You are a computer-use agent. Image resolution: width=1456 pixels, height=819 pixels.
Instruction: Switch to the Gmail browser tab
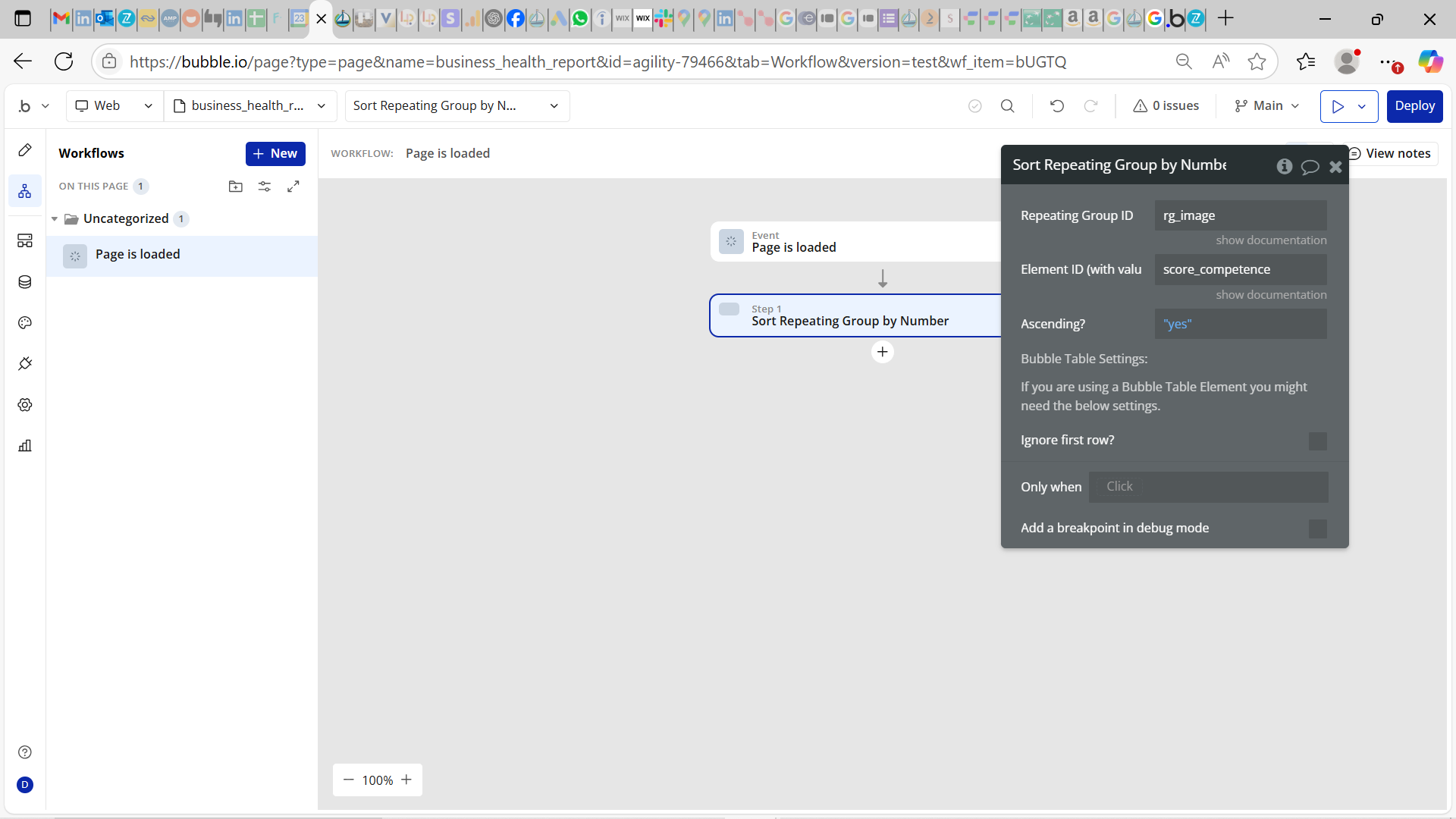pyautogui.click(x=61, y=19)
